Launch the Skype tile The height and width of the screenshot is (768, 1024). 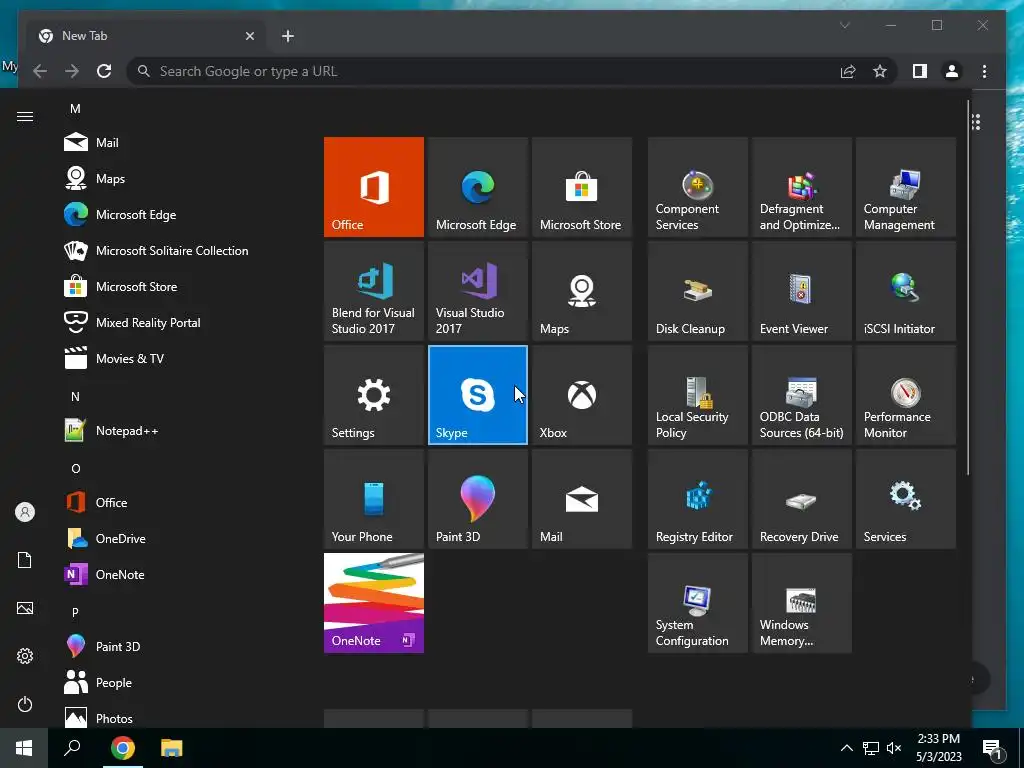pyautogui.click(x=477, y=395)
